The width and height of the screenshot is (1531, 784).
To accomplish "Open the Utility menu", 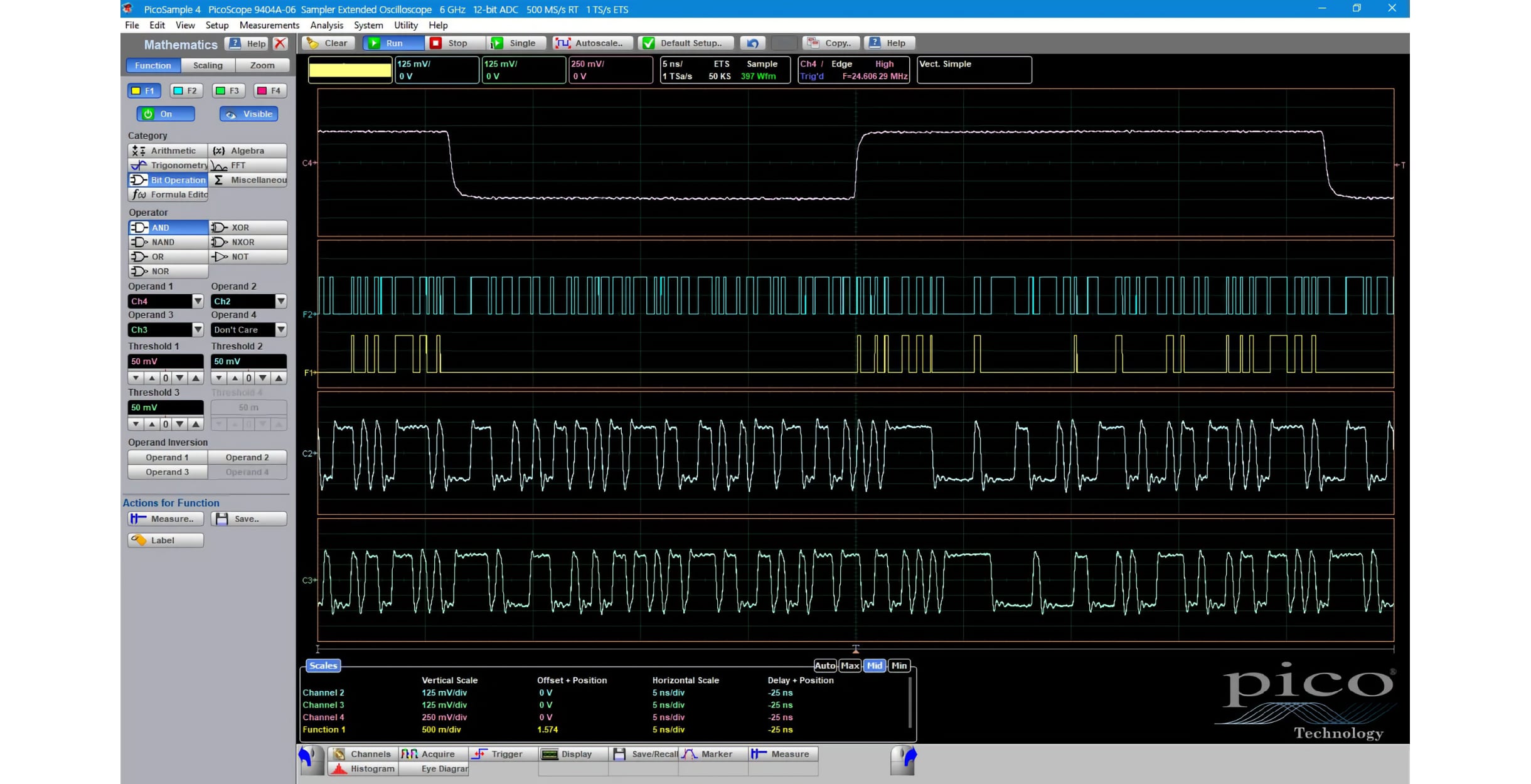I will tap(405, 25).
